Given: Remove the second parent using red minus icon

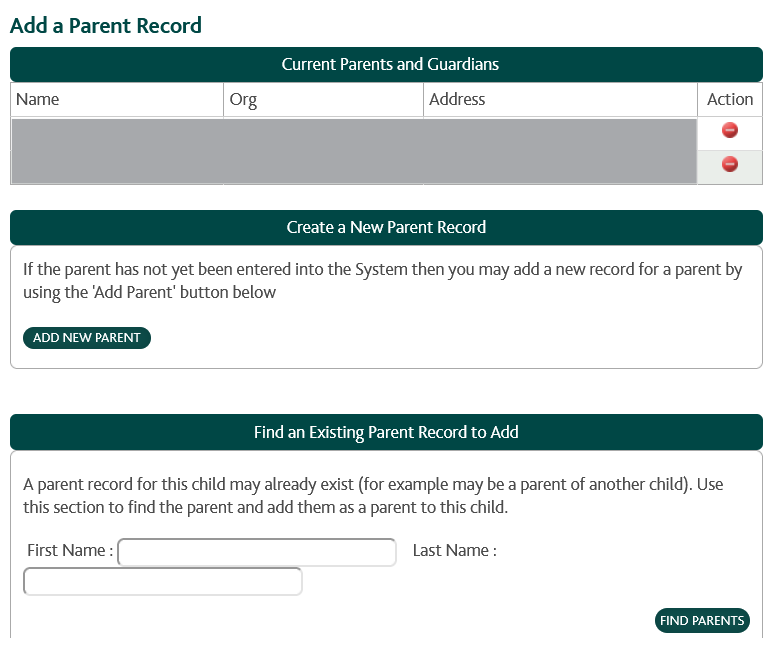Looking at the screenshot, I should (x=729, y=164).
